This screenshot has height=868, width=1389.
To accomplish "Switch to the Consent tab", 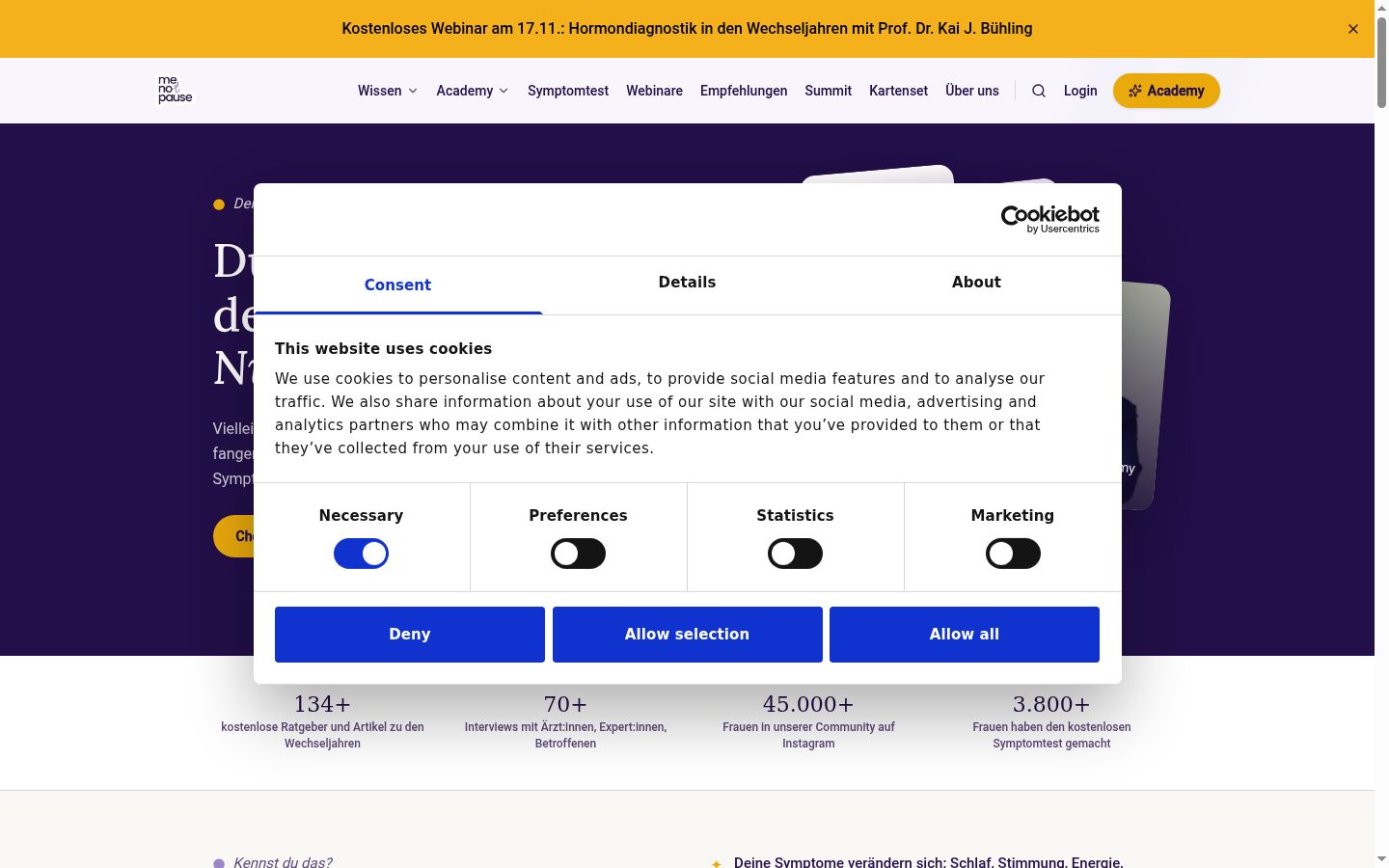I will (397, 285).
